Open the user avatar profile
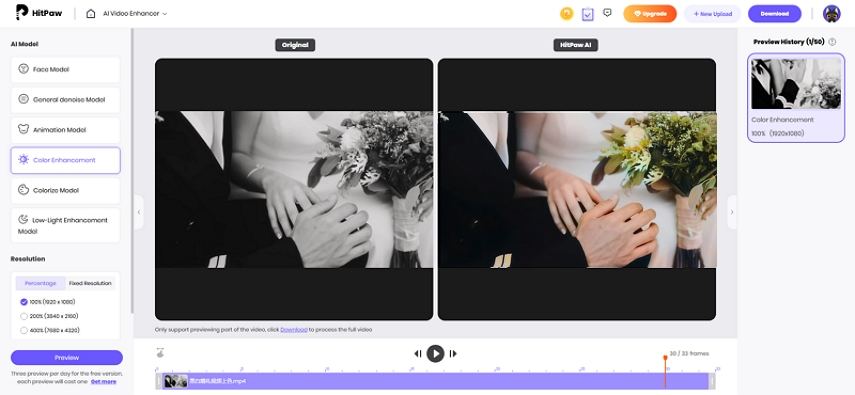The image size is (855, 395). [832, 14]
